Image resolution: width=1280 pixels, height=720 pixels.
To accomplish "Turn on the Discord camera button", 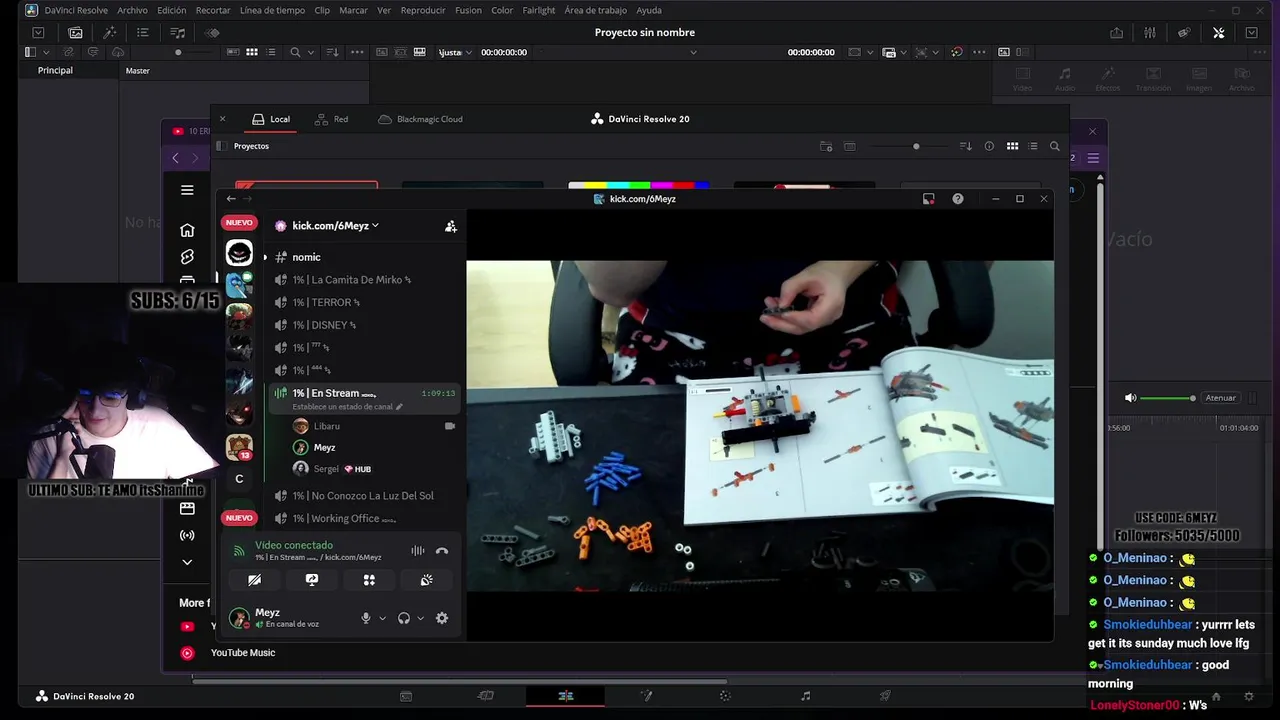I will (254, 580).
